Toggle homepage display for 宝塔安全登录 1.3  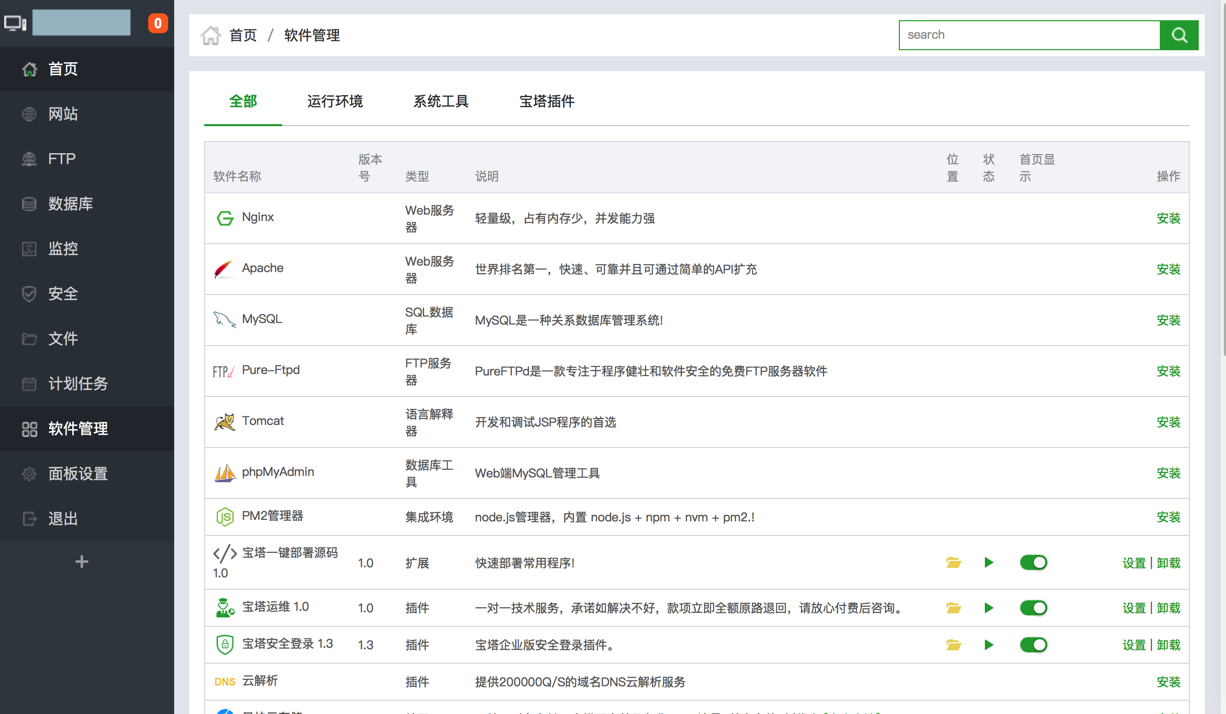point(1033,645)
